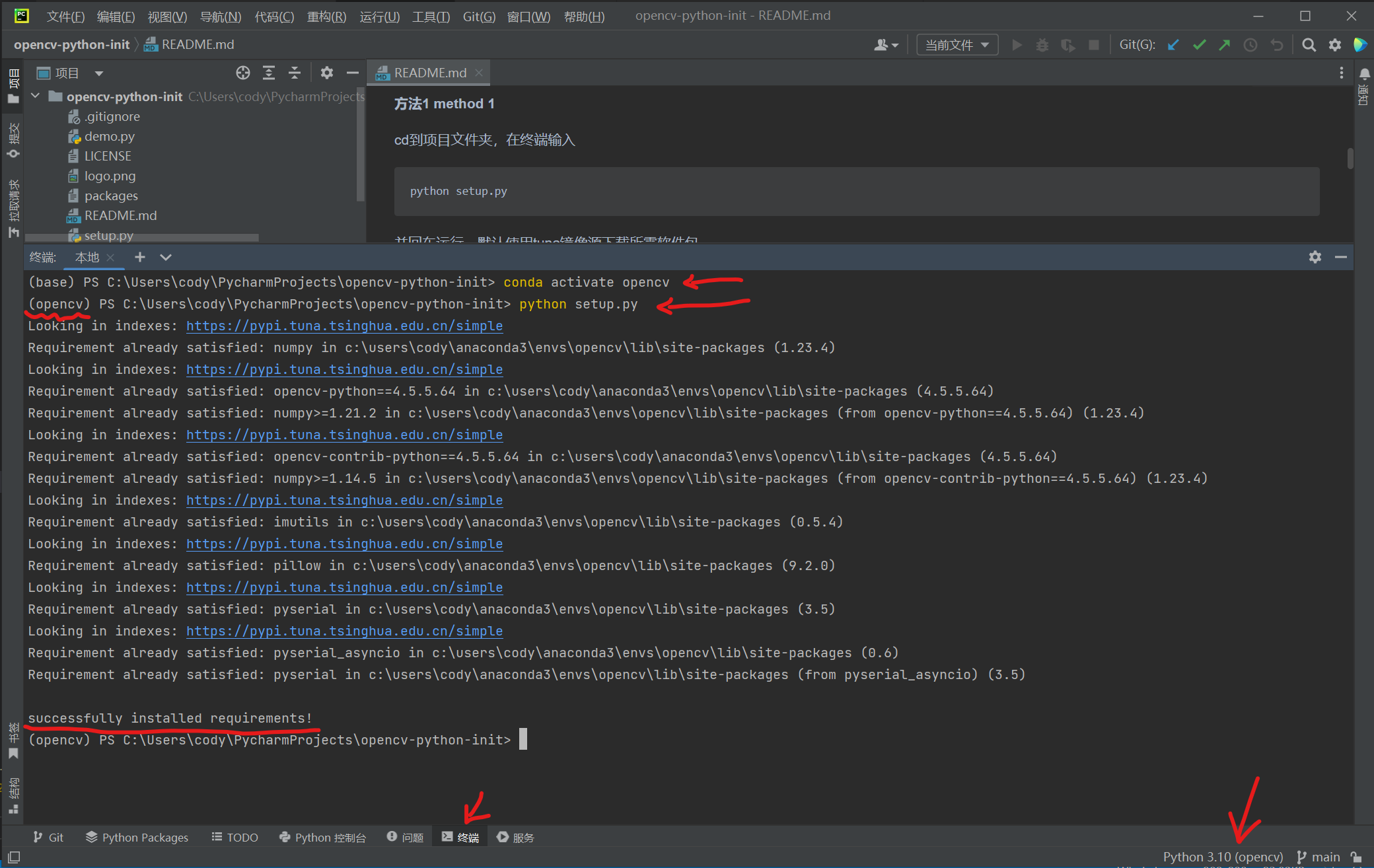Toggle the Structure side panel
This screenshot has width=1374, height=868.
tap(13, 796)
